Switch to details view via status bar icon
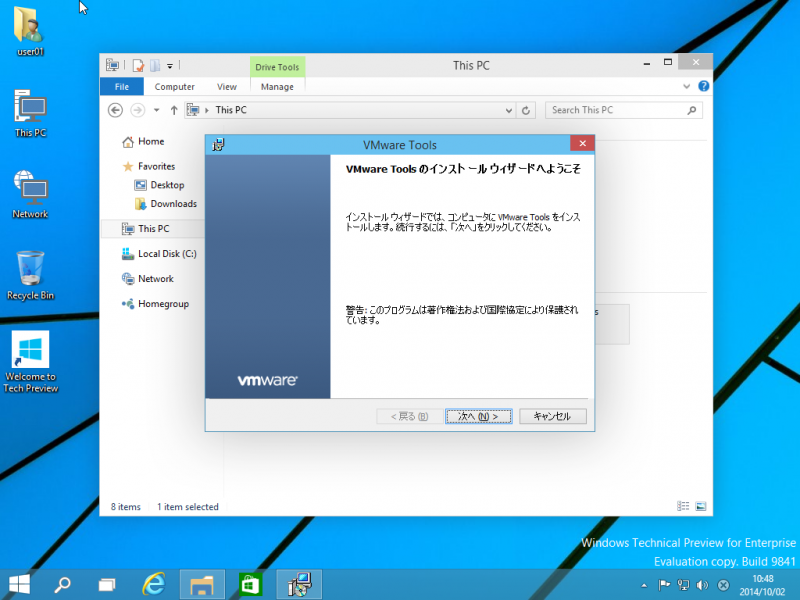 [x=683, y=507]
